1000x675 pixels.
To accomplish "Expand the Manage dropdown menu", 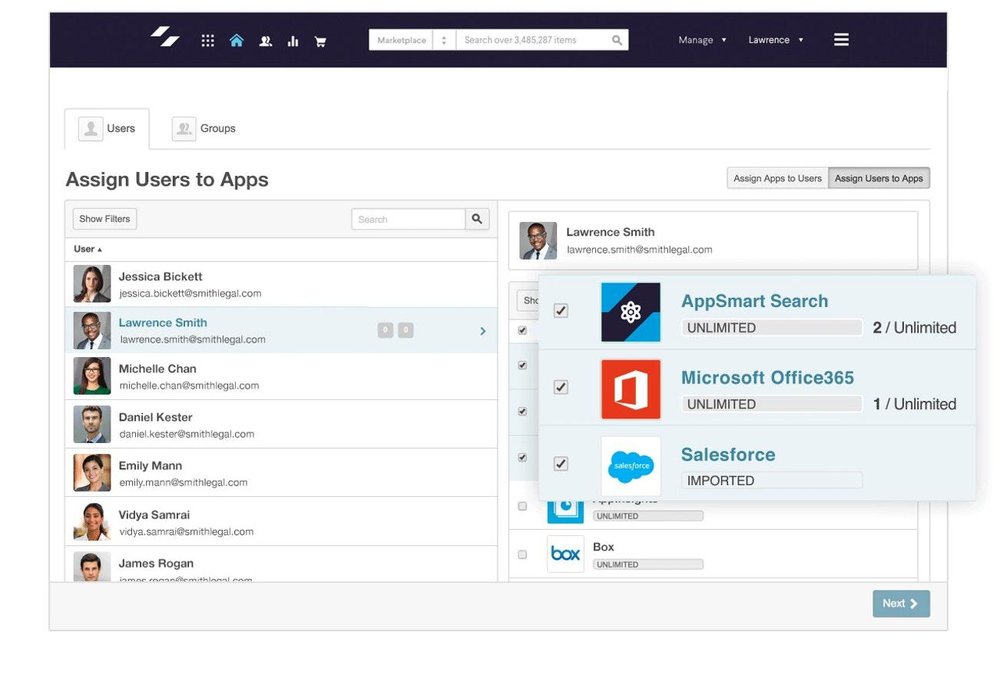I will pos(702,40).
